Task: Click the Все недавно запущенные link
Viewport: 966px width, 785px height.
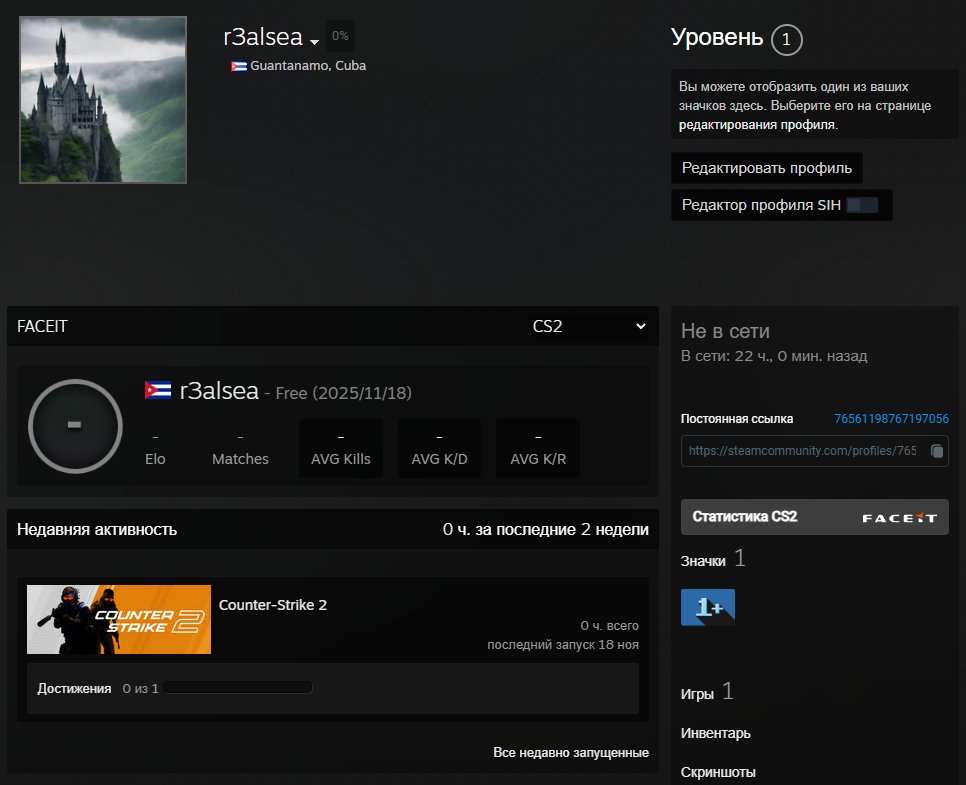Action: click(570, 752)
